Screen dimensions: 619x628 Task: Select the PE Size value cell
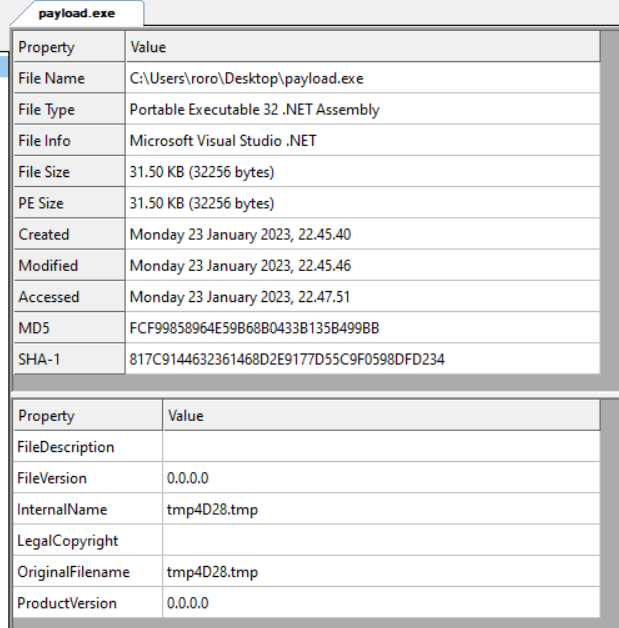point(202,203)
